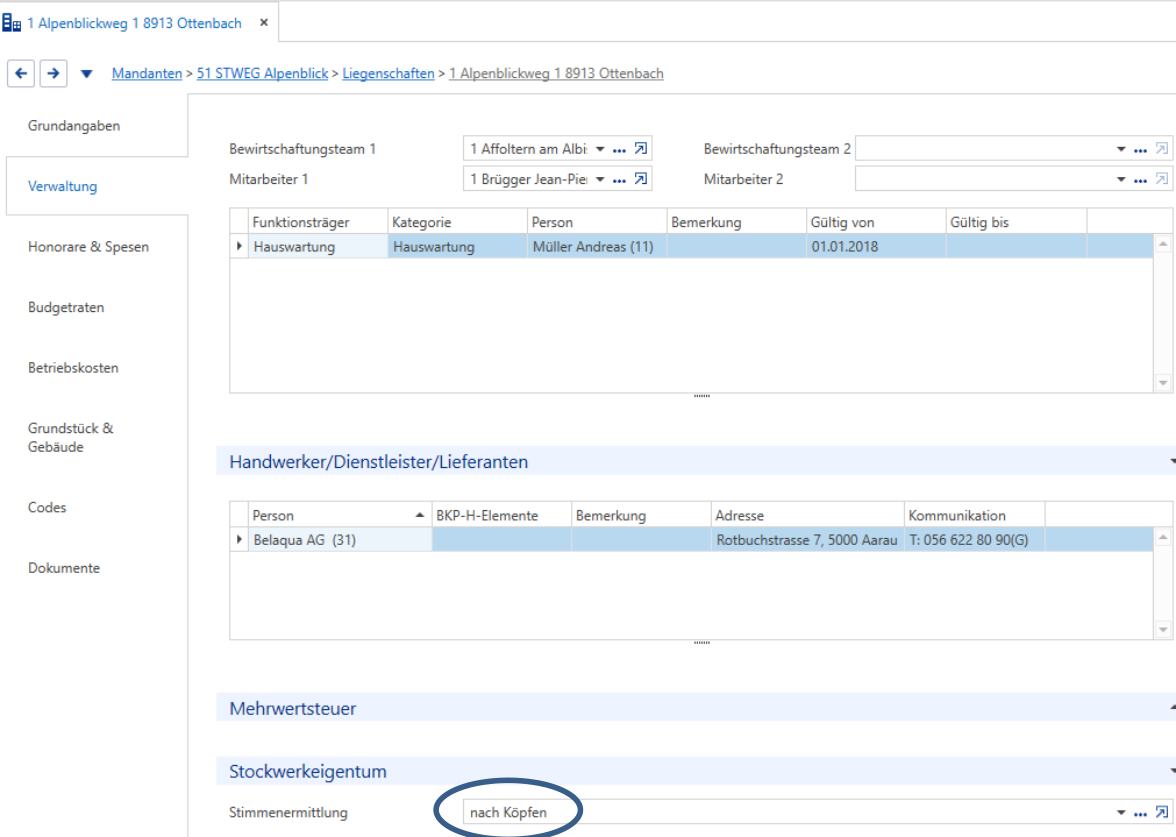Image resolution: width=1176 pixels, height=837 pixels.
Task: Open the Mitarbeiter 1 record link icon
Action: tap(640, 178)
